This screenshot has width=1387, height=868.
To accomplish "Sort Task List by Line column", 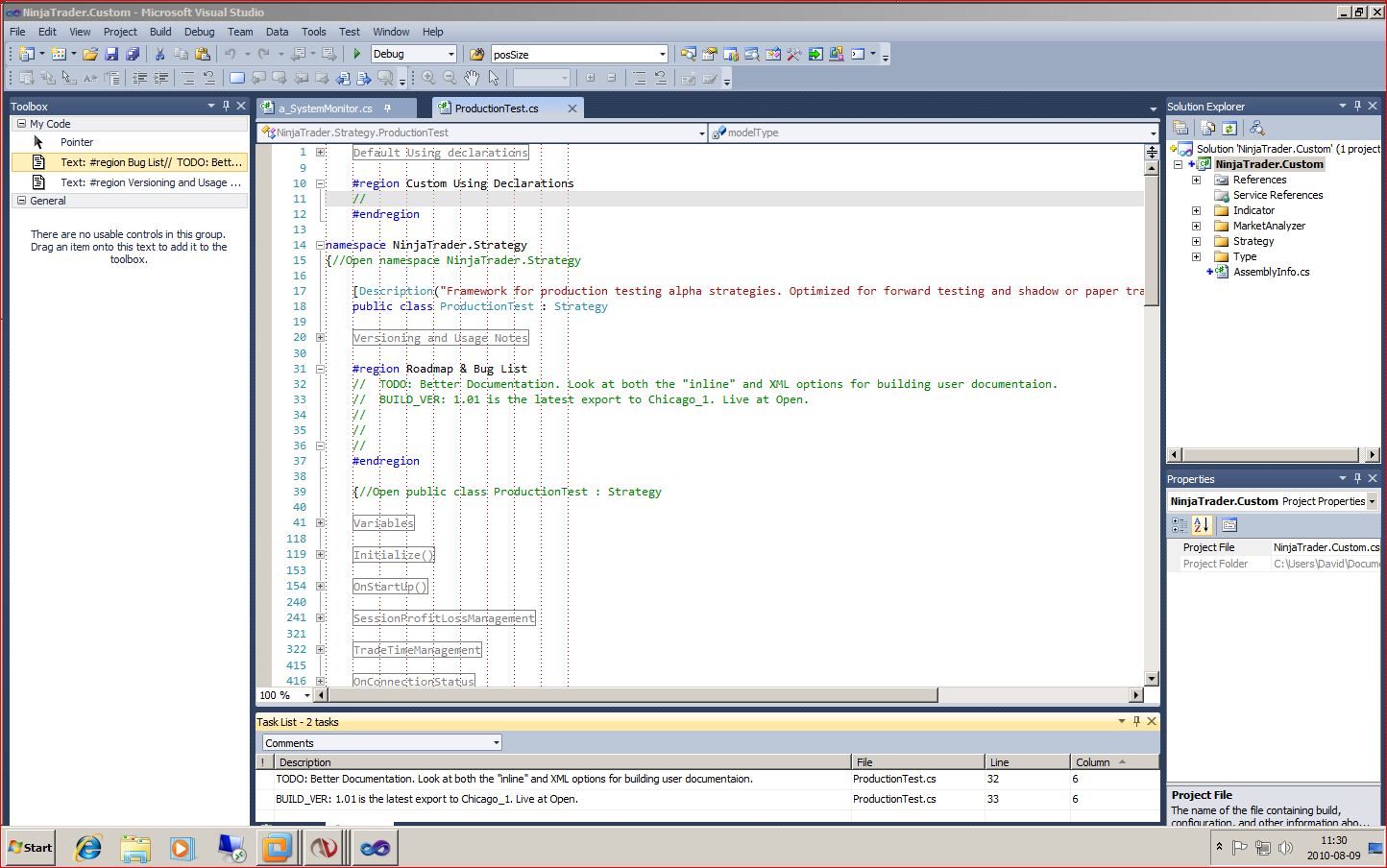I will [1027, 761].
